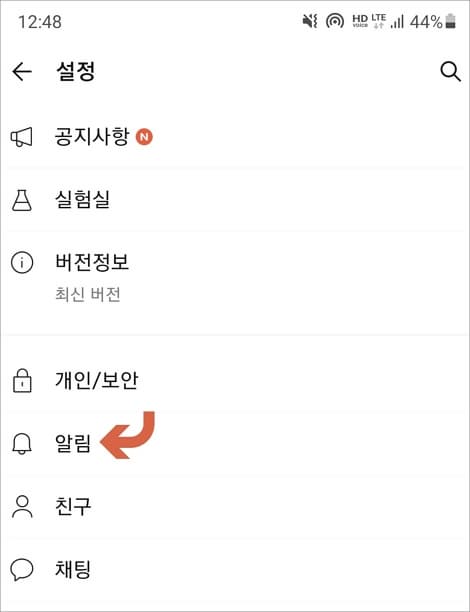Open the search magnifier icon
Screen dimensions: 470x612
450,72
